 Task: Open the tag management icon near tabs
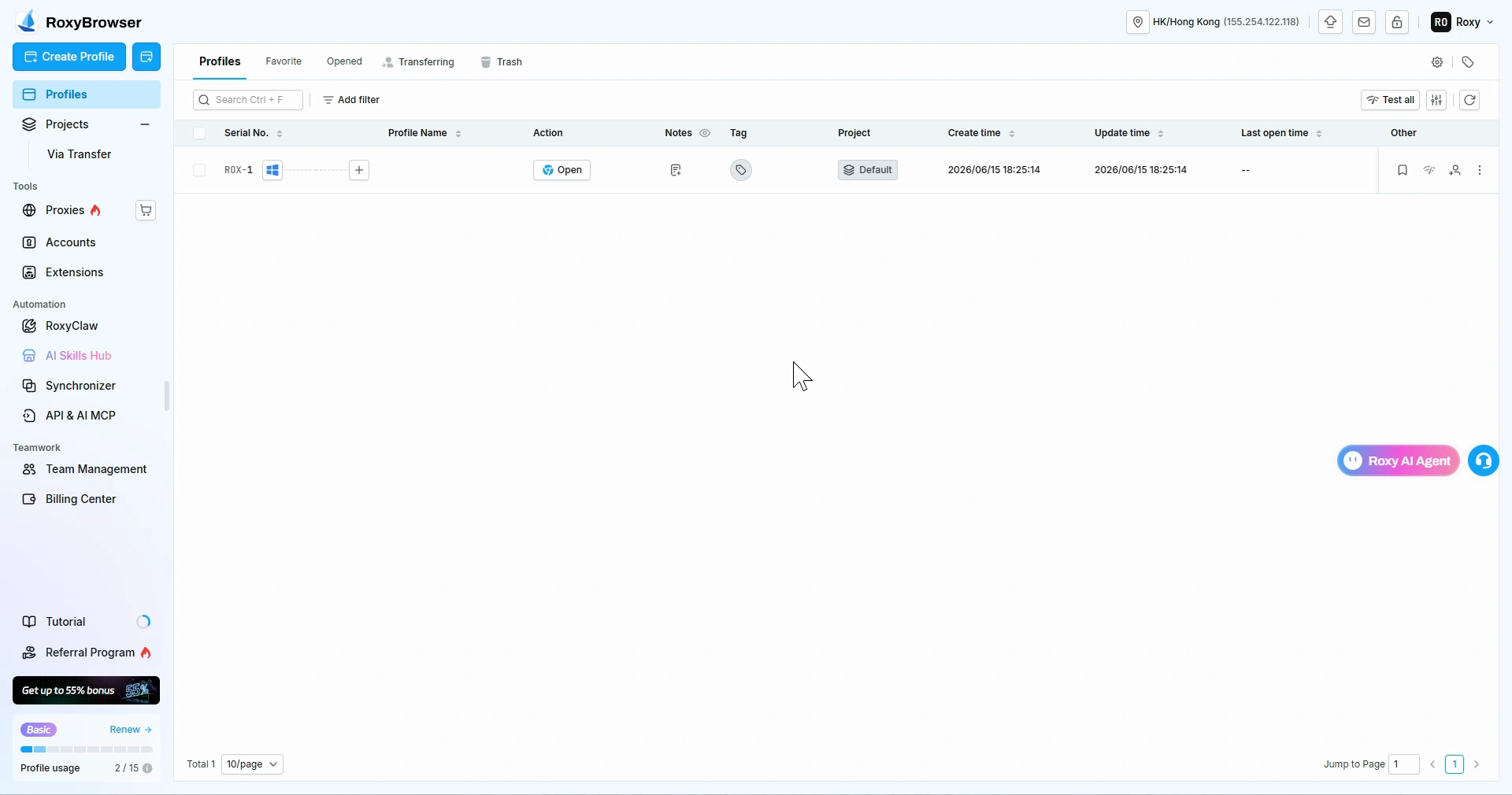point(1468,62)
